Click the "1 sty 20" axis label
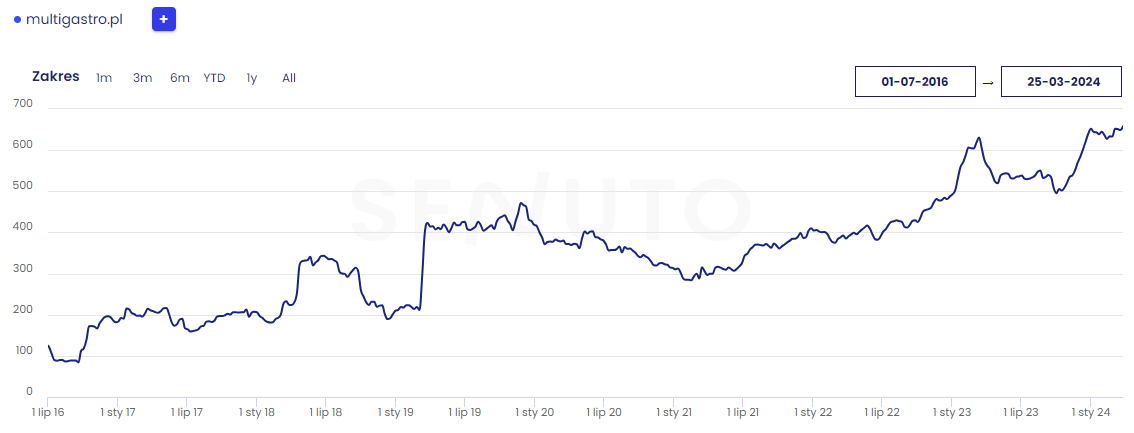 pos(535,412)
